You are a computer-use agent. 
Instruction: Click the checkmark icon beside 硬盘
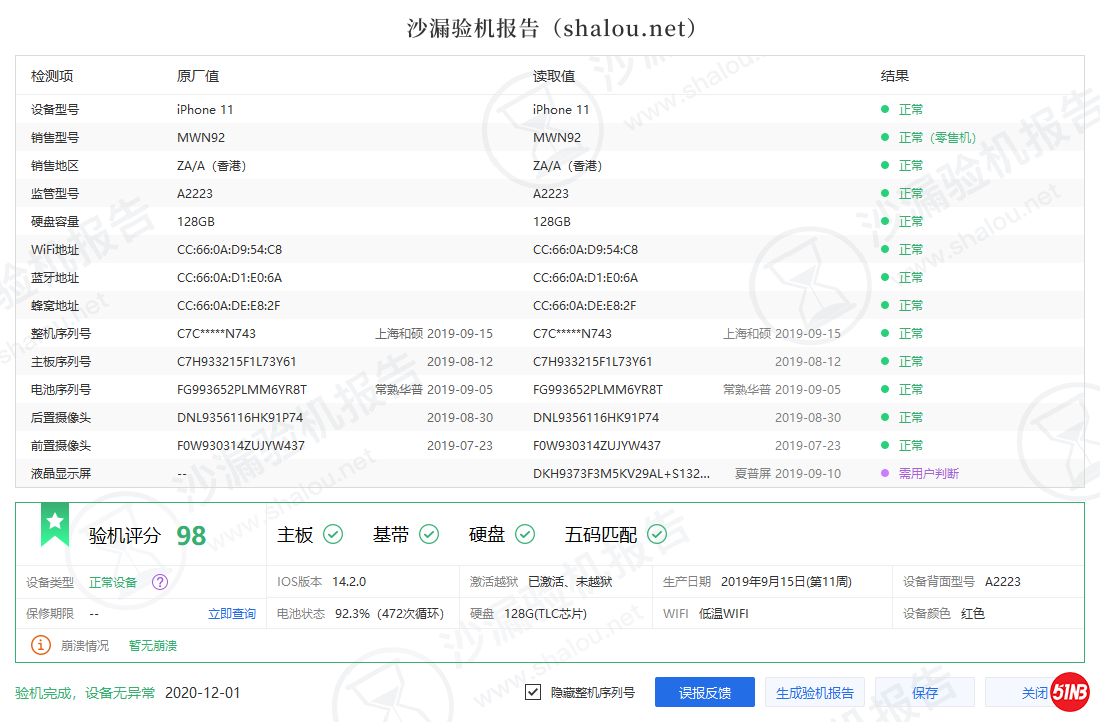[x=525, y=535]
